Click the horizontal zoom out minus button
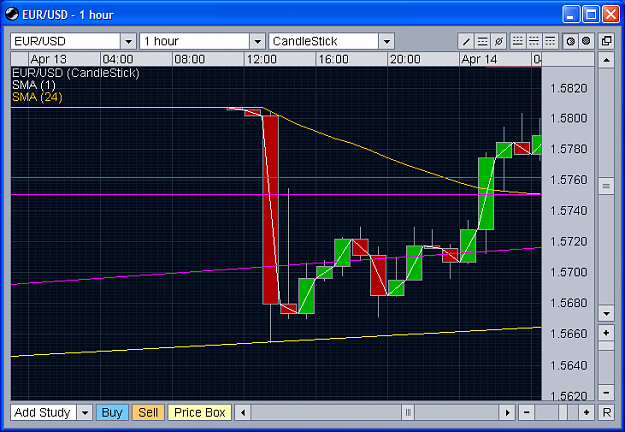This screenshot has width=625, height=432. pyautogui.click(x=527, y=412)
